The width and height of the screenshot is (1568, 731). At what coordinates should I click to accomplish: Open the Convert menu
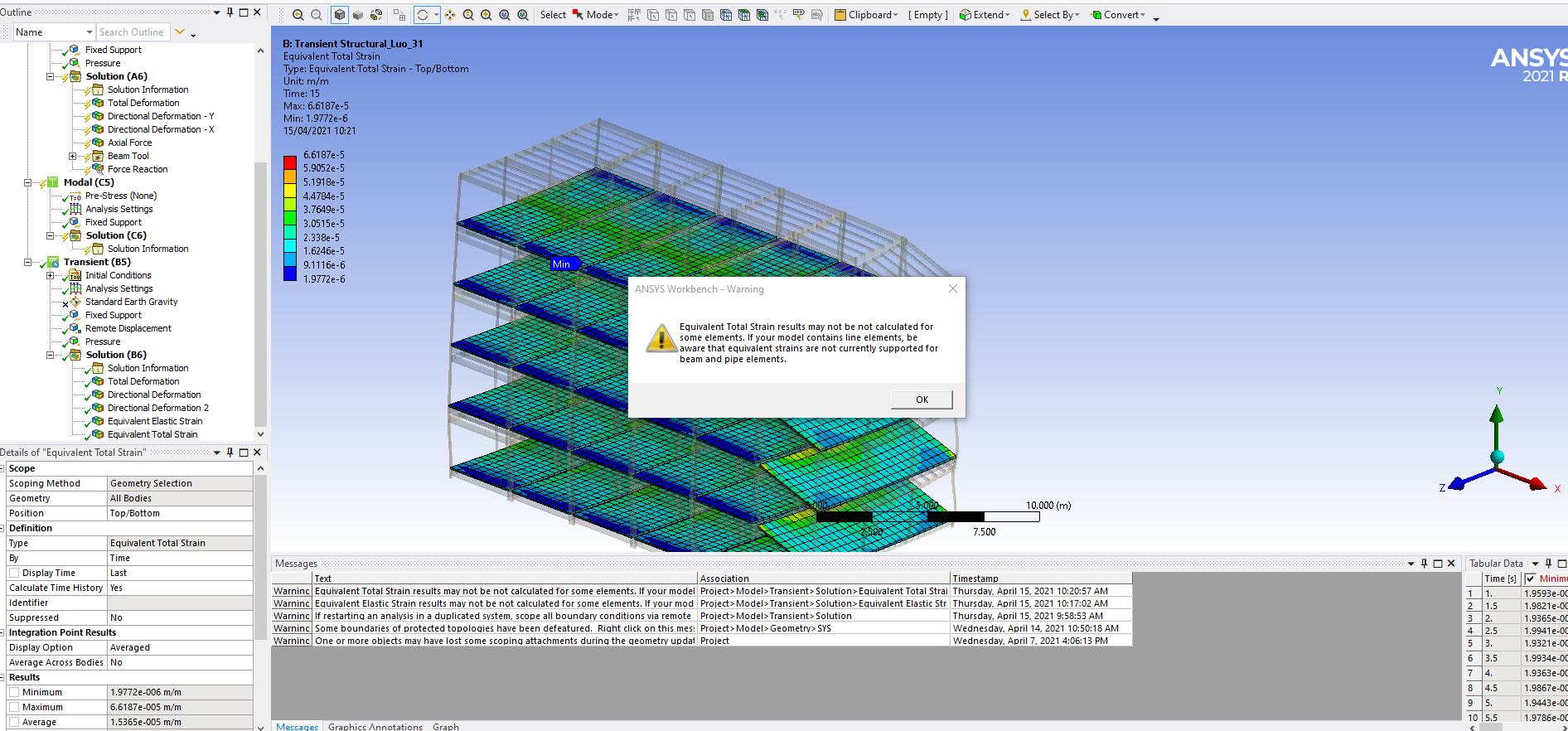pyautogui.click(x=1118, y=15)
